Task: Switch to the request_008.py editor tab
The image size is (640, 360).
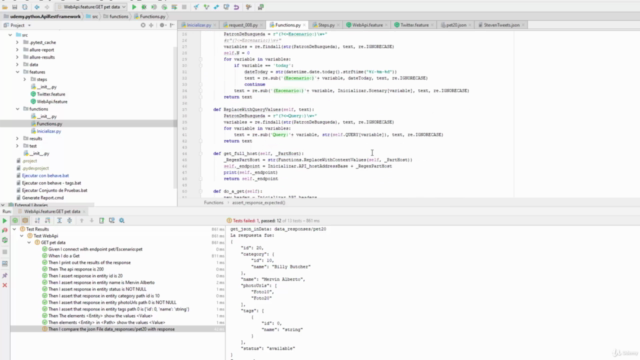Action: point(243,25)
